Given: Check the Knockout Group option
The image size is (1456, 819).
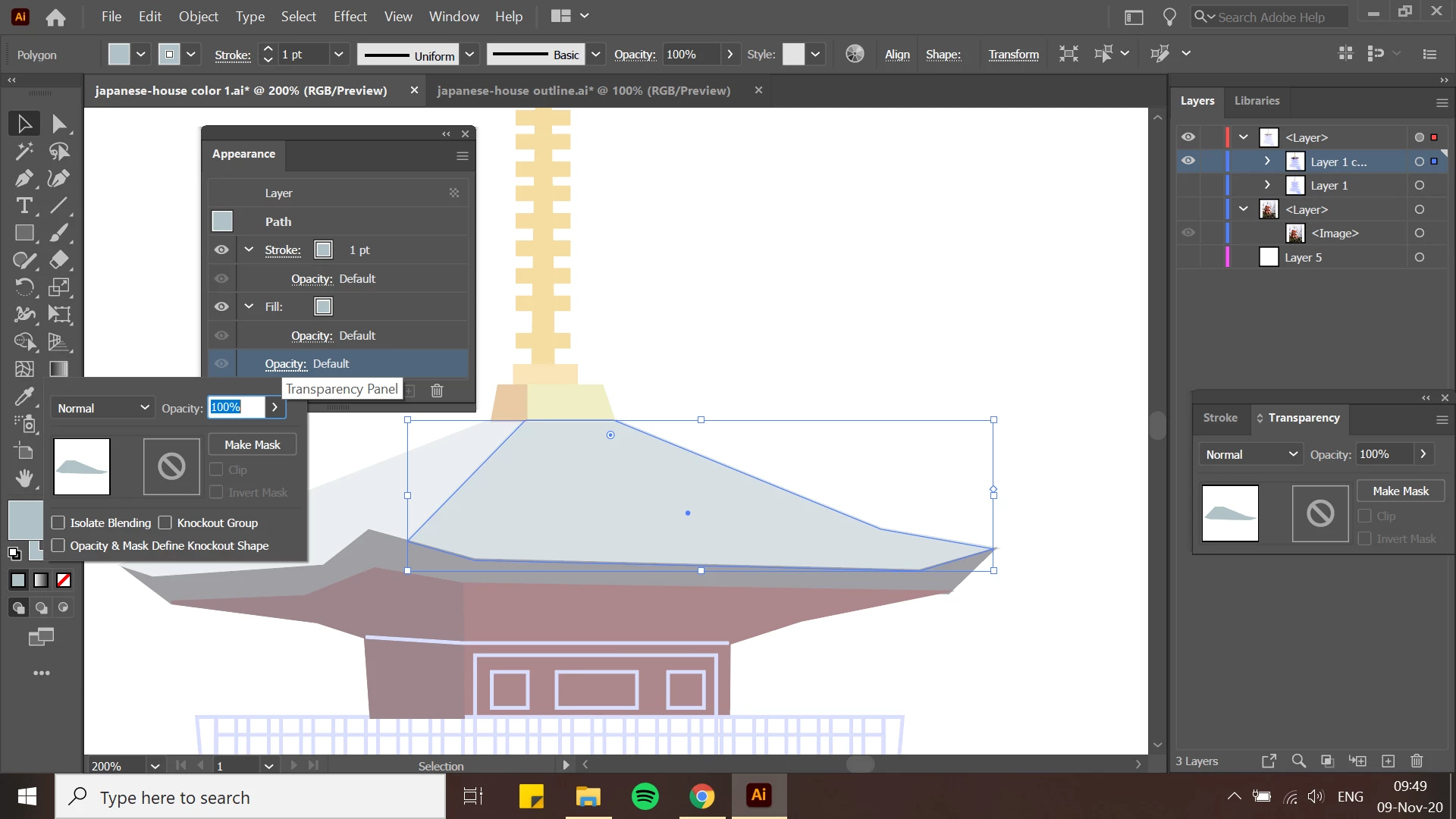Looking at the screenshot, I should click(165, 522).
